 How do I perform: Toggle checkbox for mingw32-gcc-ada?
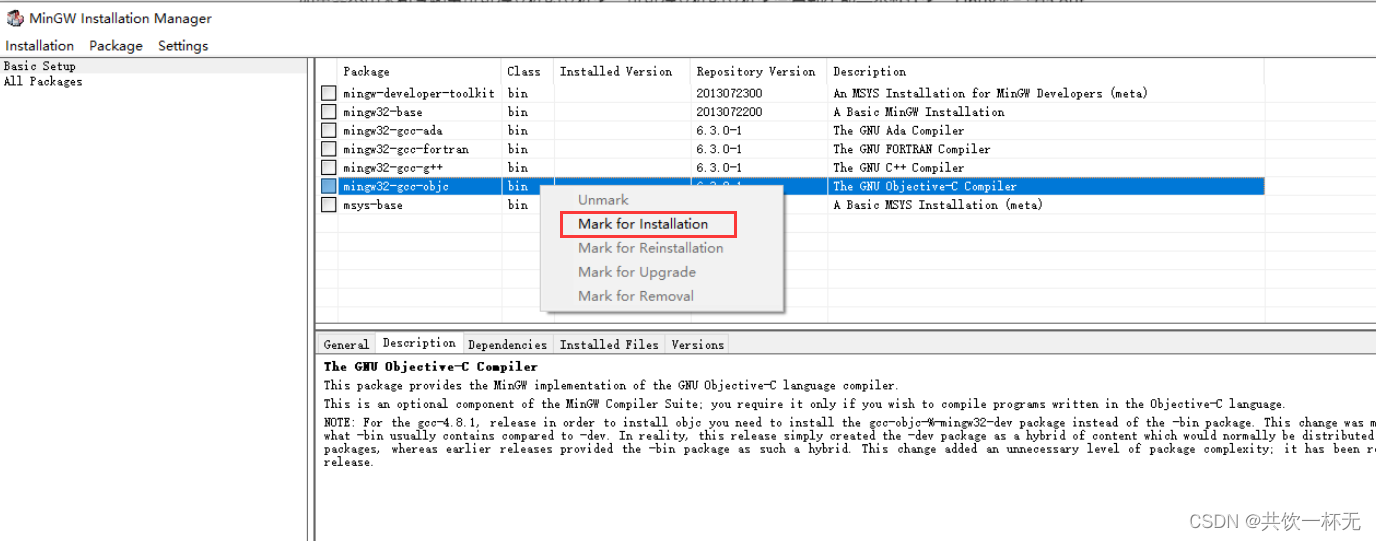pyautogui.click(x=328, y=130)
